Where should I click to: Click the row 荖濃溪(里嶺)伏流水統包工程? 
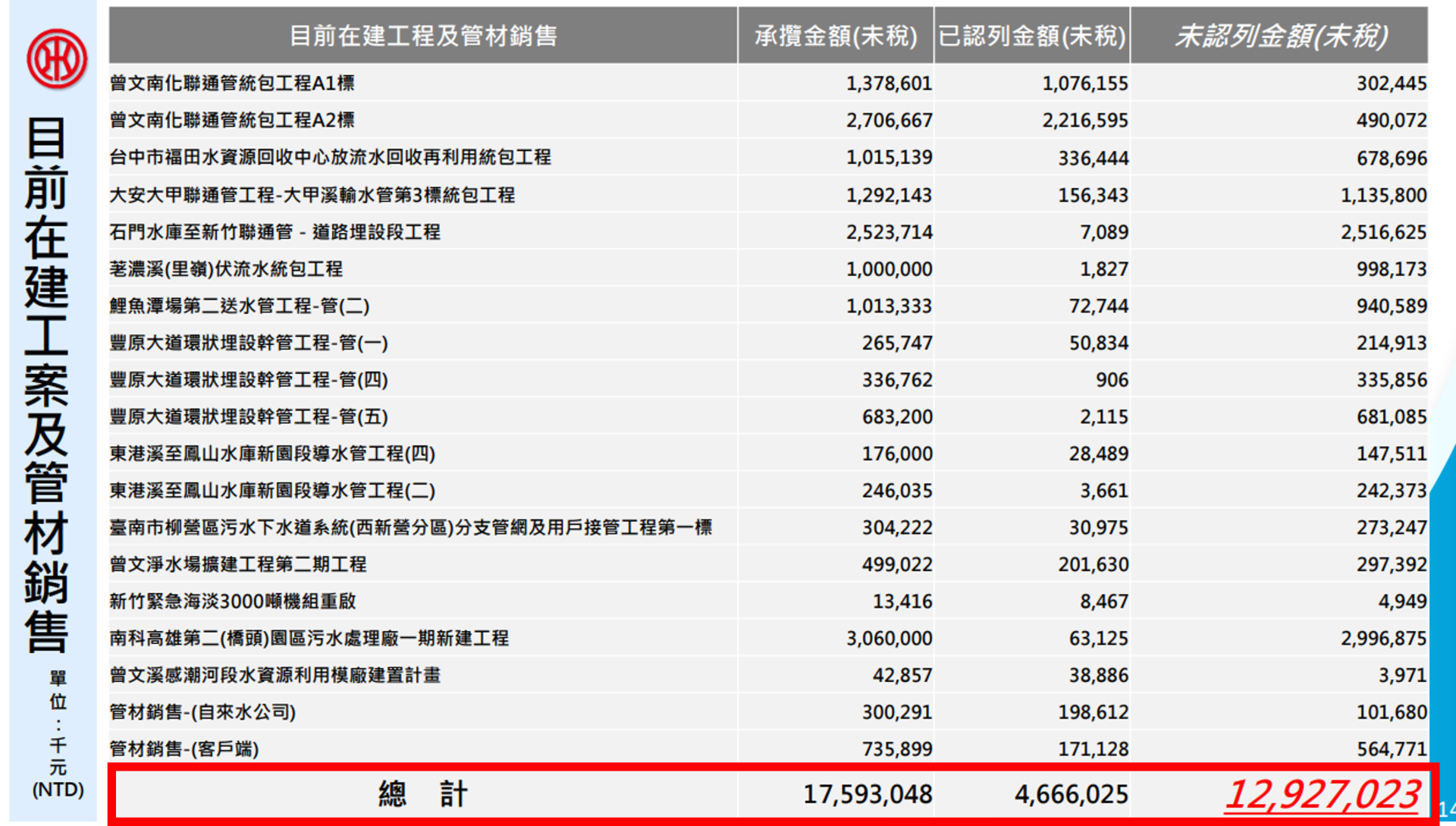point(768,269)
